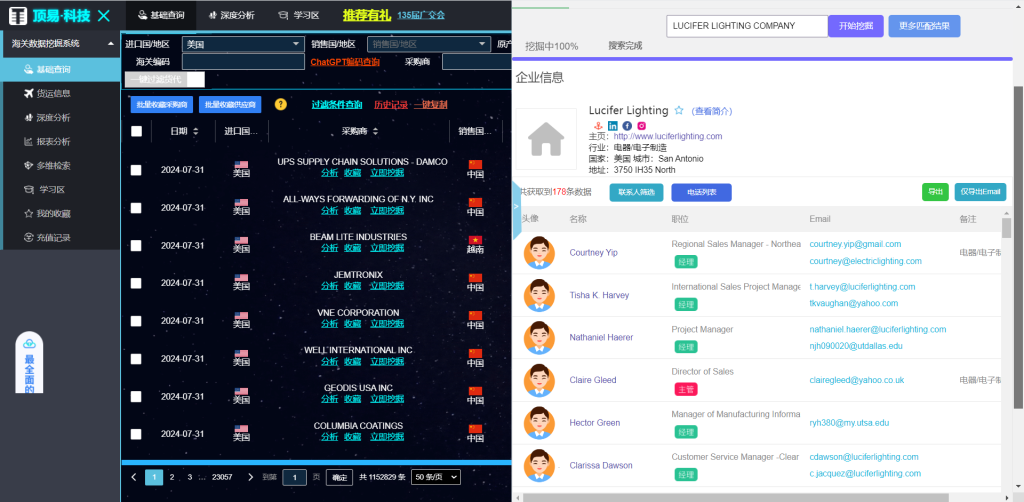Collapse the 海关数据挖掘系统 sidebar section
The image size is (1024, 502).
[x=111, y=44]
